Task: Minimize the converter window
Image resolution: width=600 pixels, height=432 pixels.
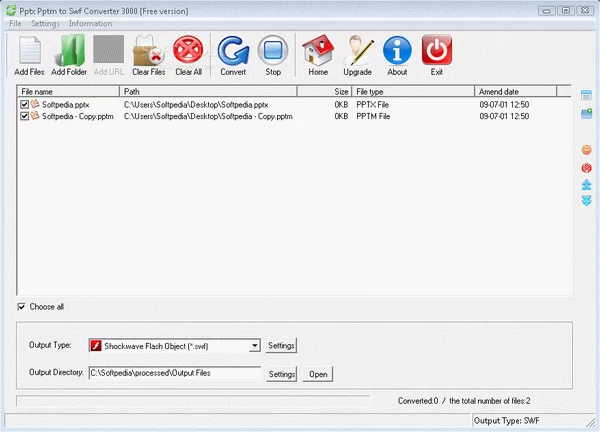Action: pyautogui.click(x=546, y=11)
